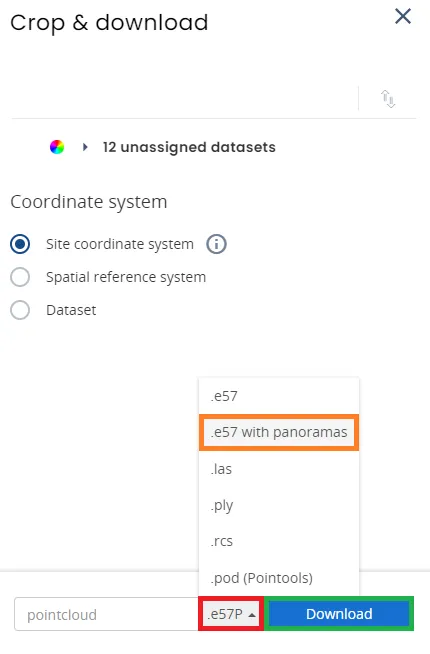Click the blue Download button
The width and height of the screenshot is (430, 654).
click(339, 614)
